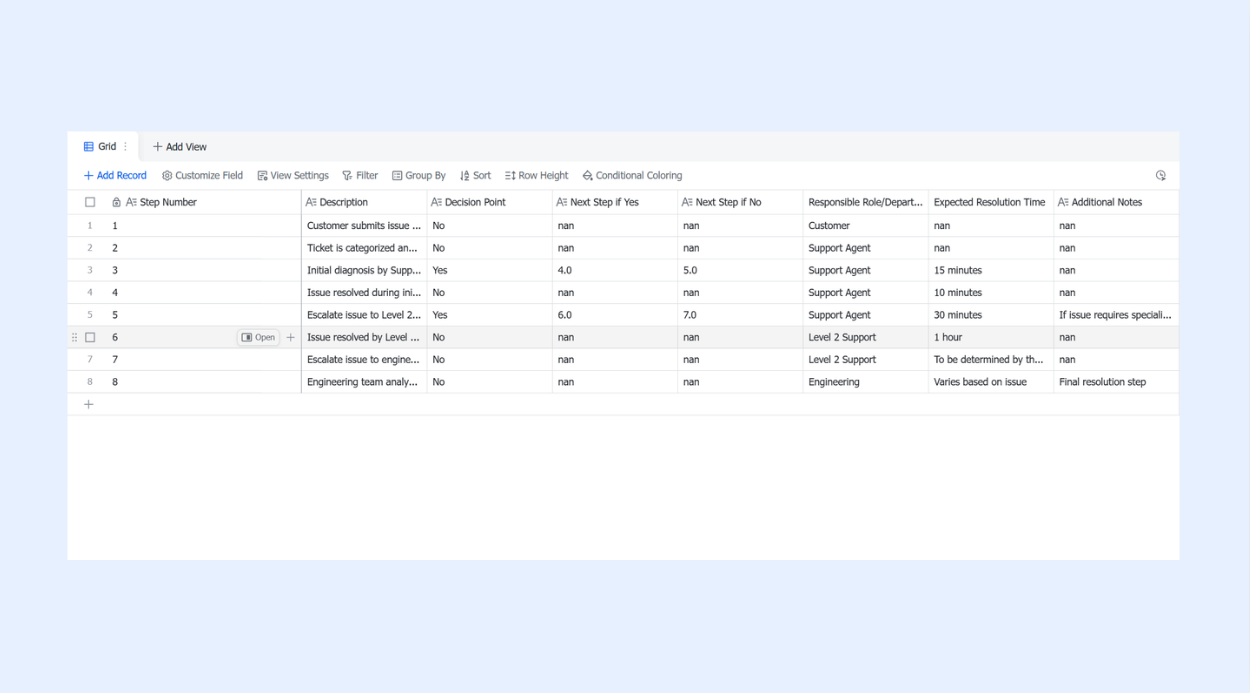Select the '4.0' Next Step if Yes cell
1250x693 pixels.
(615, 270)
